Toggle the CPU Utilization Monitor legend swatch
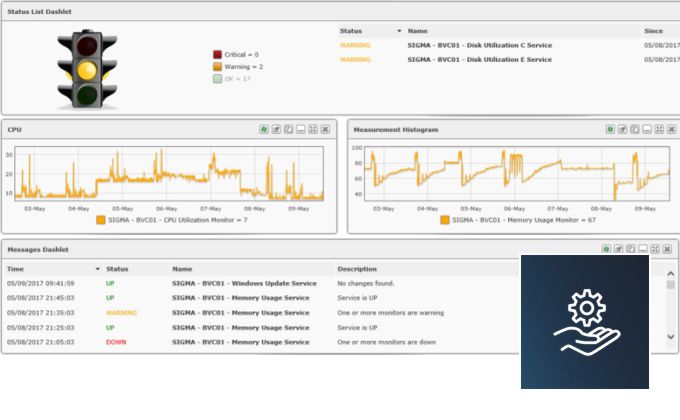Screen dimensions: 680x420 tap(101, 220)
